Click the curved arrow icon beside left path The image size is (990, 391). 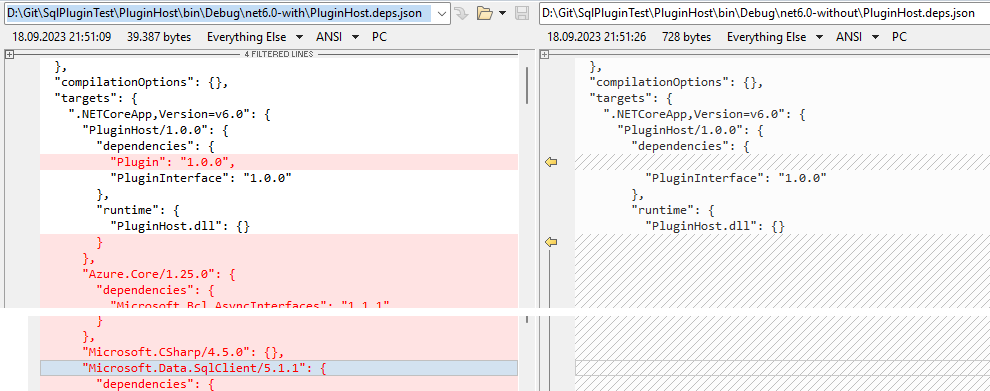[x=462, y=13]
